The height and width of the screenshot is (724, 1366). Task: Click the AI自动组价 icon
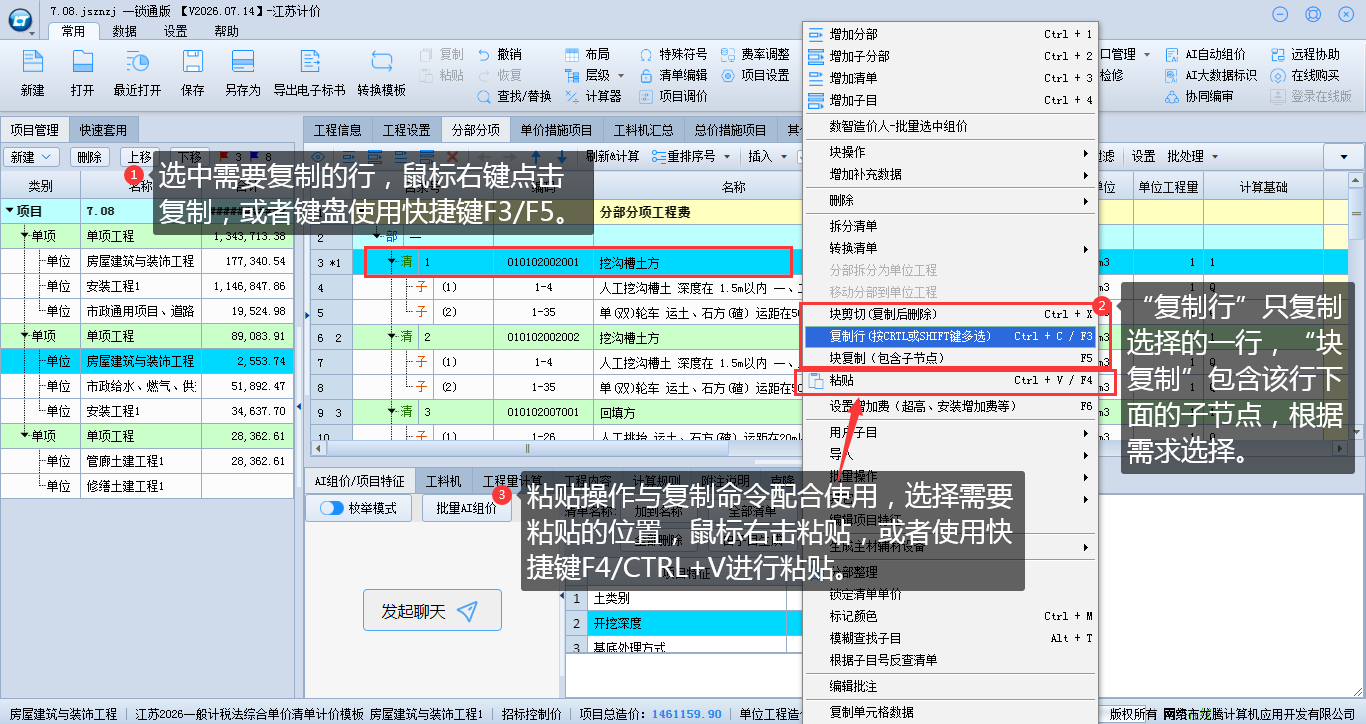(1173, 54)
